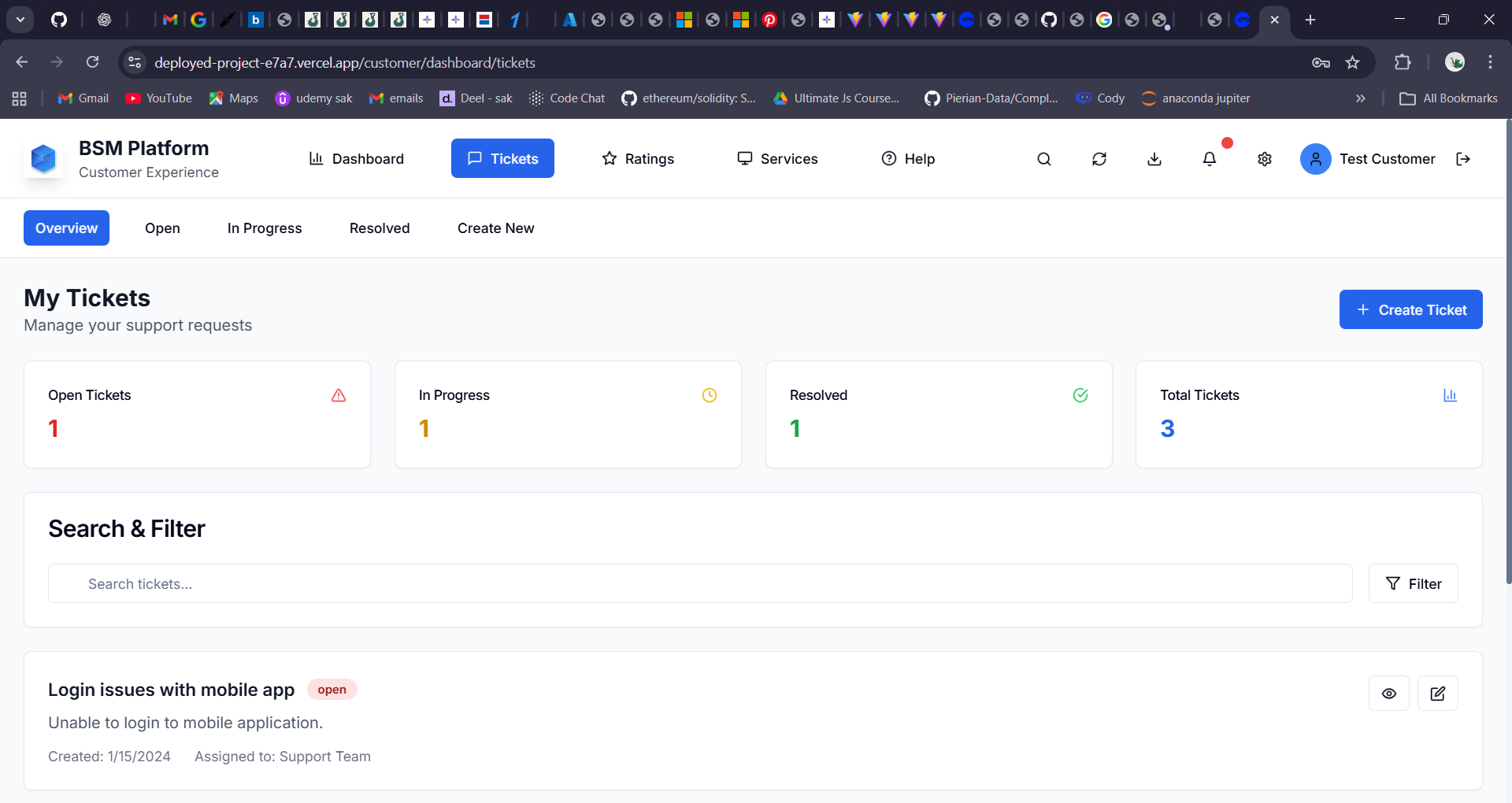Open the Maps bookmark

click(x=233, y=98)
